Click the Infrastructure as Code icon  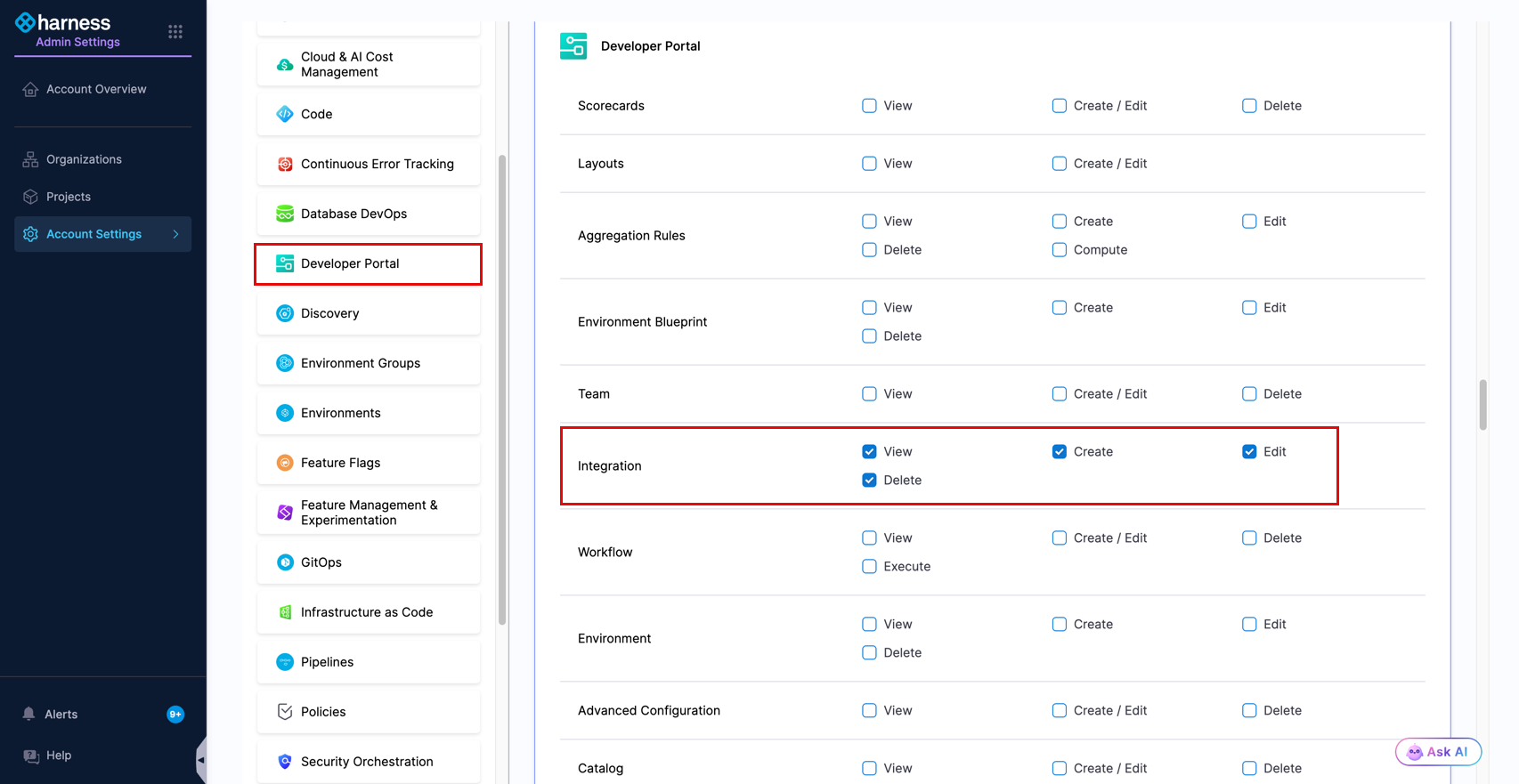coord(285,612)
